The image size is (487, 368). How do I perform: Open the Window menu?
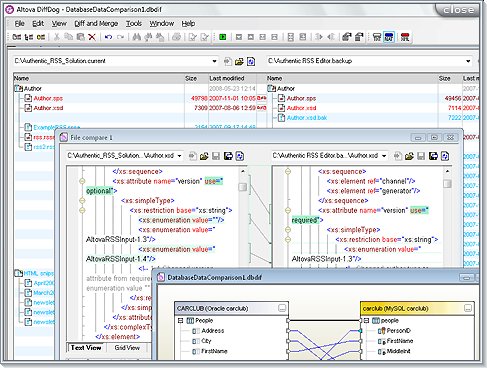click(x=162, y=23)
